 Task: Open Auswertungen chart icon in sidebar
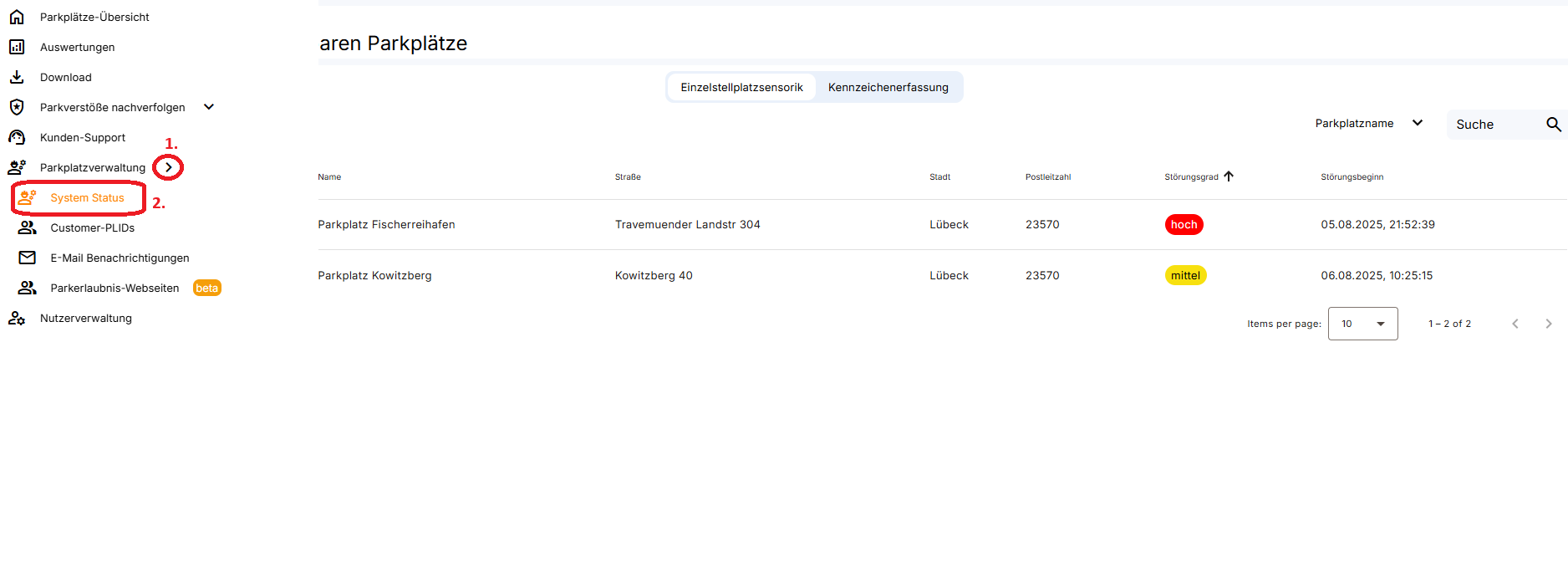pyautogui.click(x=17, y=47)
